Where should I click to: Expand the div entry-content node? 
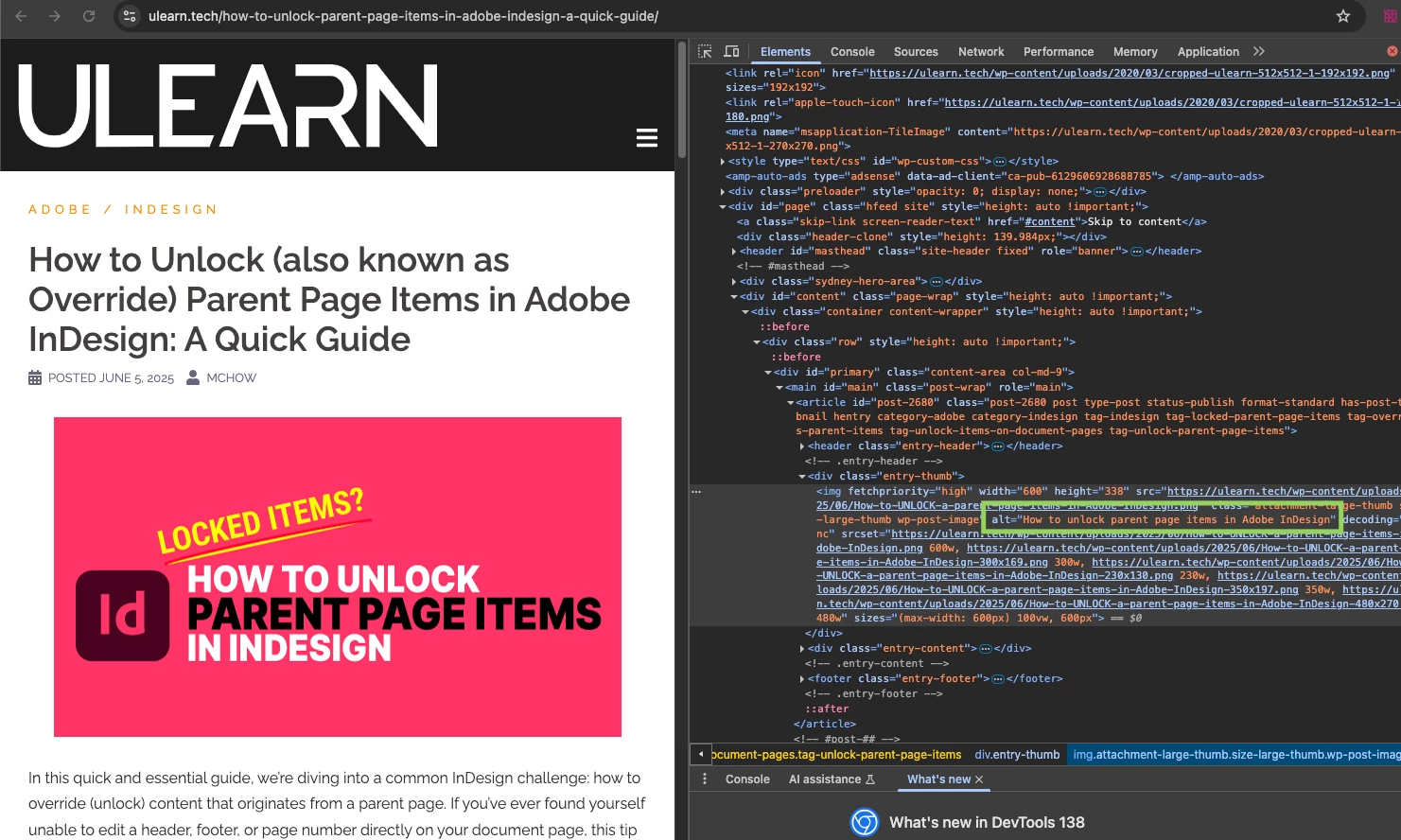[802, 649]
